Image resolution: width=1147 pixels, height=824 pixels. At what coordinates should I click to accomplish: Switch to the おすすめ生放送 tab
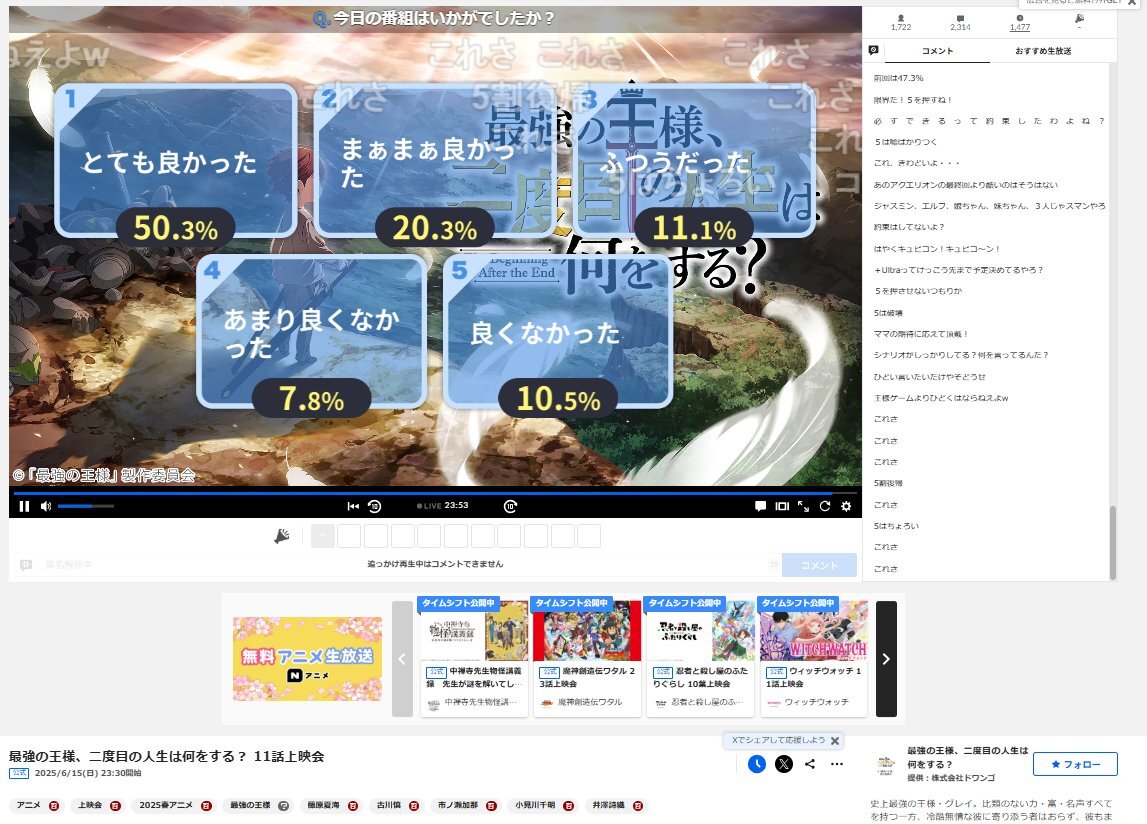1043,50
